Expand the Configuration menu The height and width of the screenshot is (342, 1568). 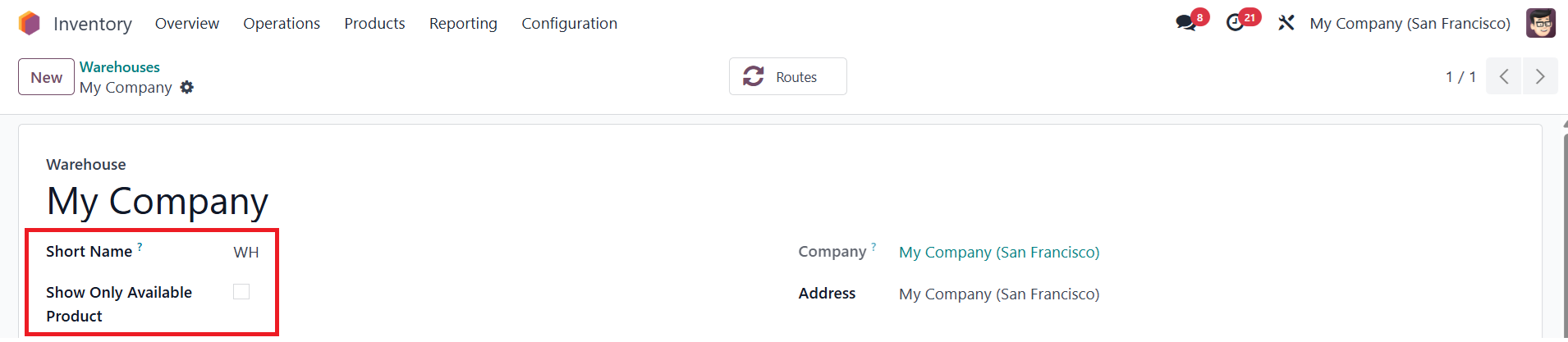(x=569, y=24)
